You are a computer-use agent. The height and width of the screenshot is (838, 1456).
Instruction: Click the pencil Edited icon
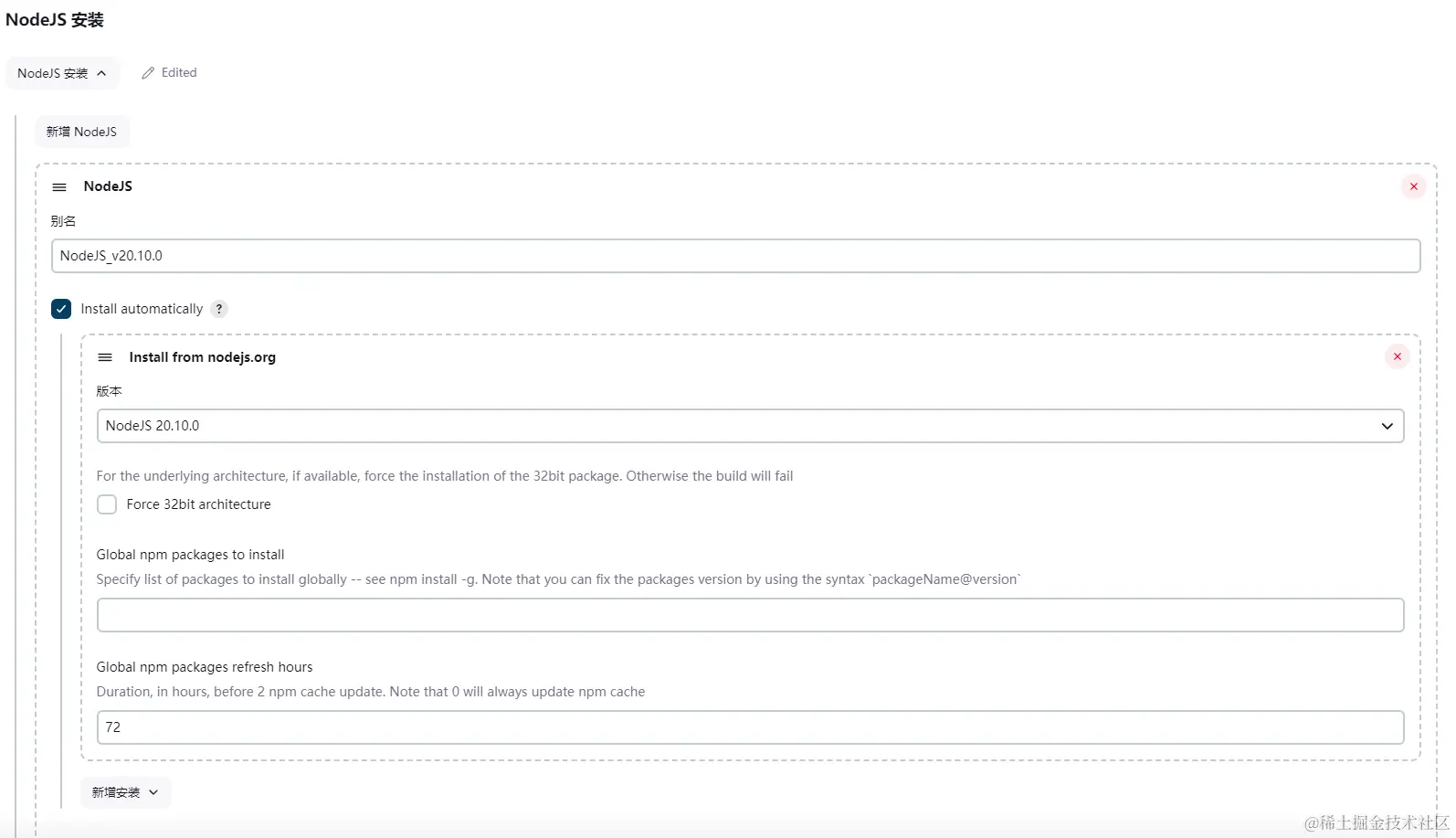[x=148, y=73]
